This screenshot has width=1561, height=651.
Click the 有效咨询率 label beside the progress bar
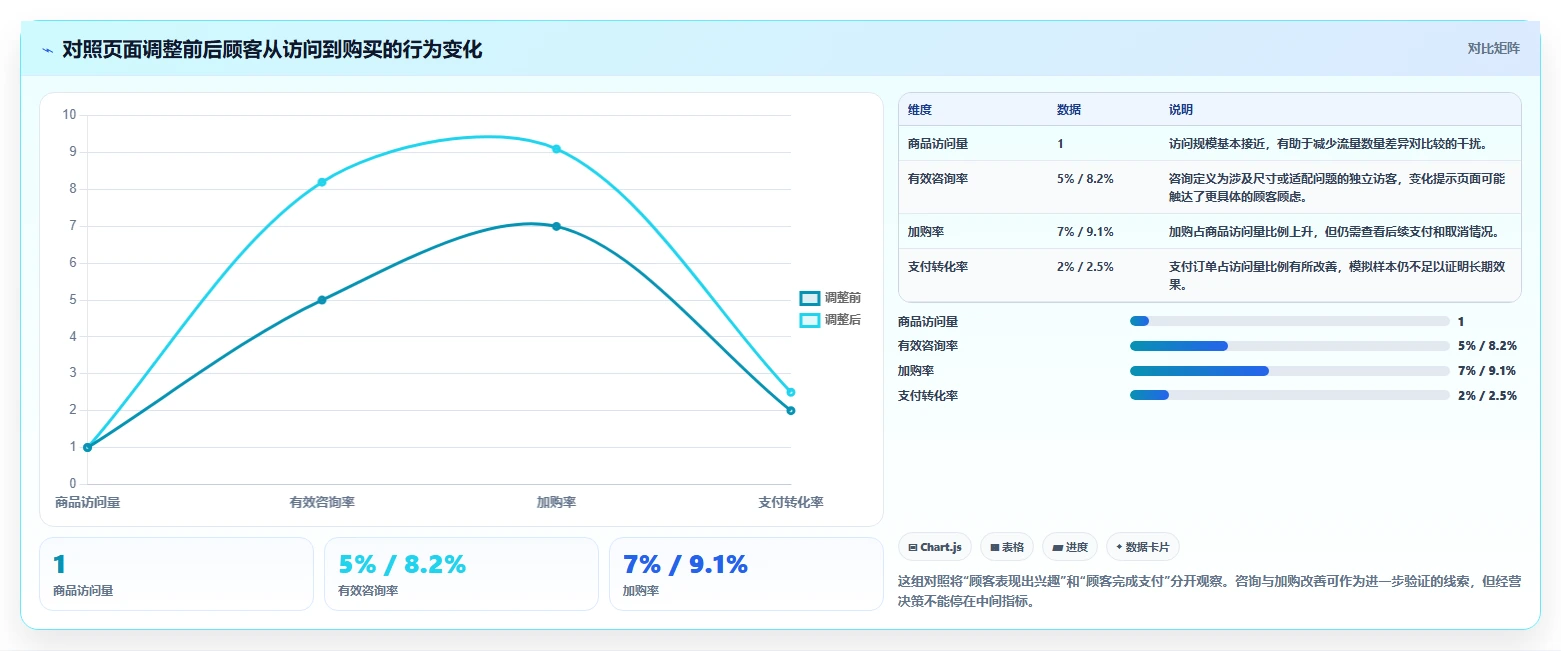click(928, 346)
